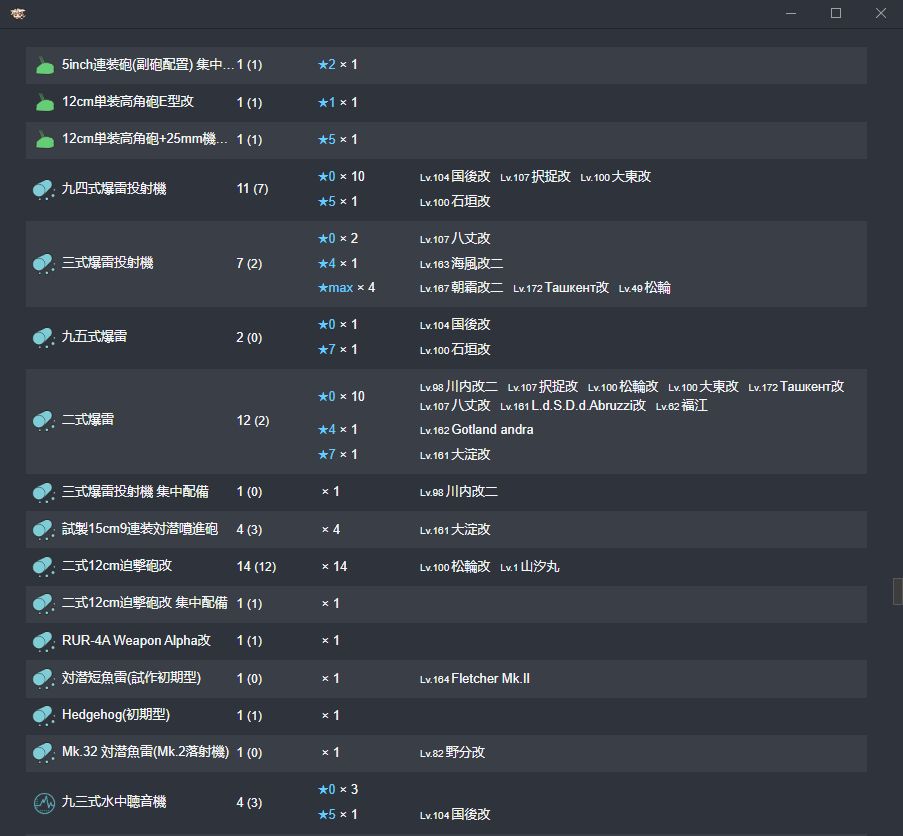Select the icon beside 12cm単装高角砲E型改
Screen dimensions: 903x836
[x=44, y=102]
